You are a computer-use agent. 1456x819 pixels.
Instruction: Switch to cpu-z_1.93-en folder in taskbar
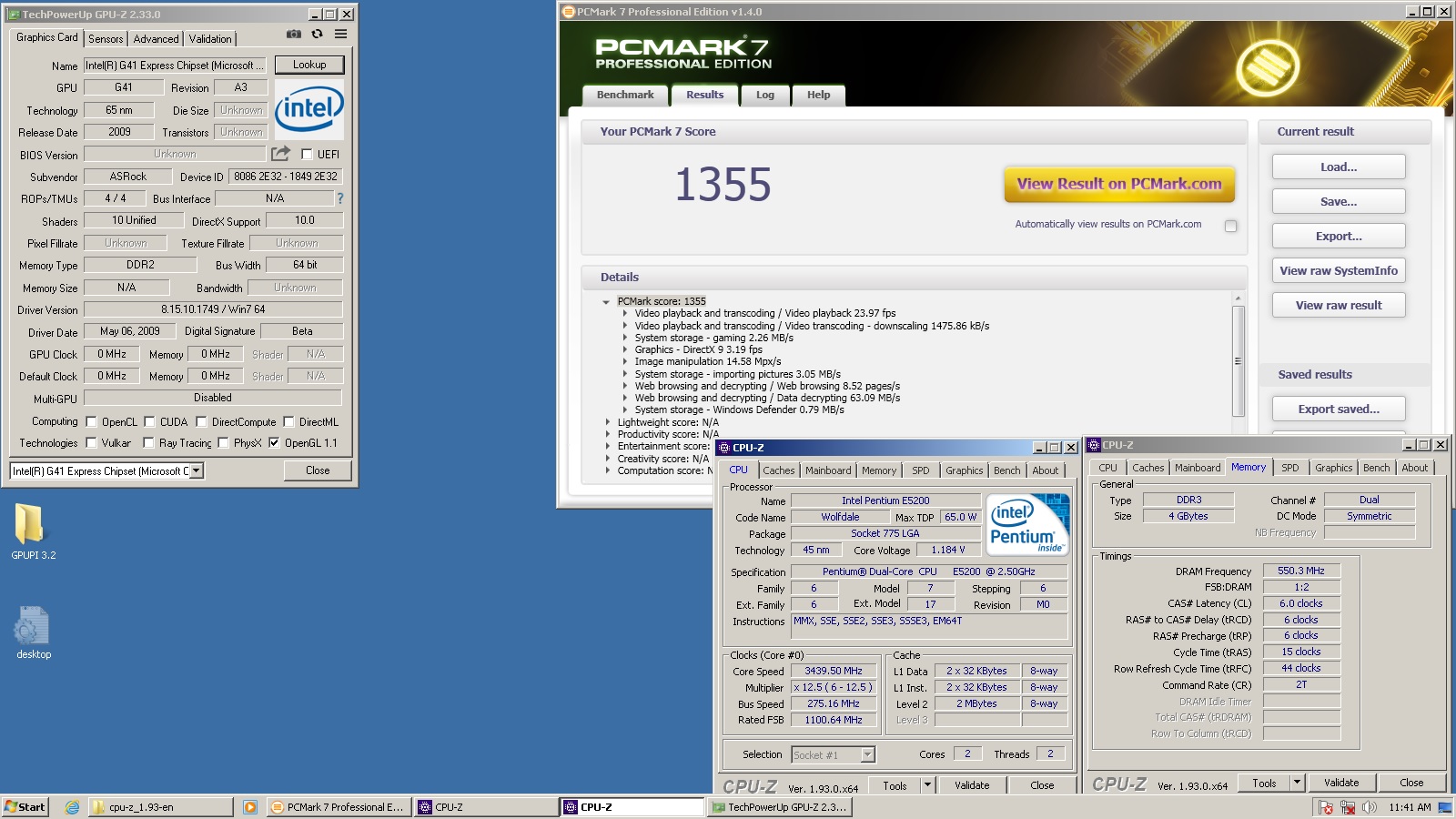(x=160, y=807)
